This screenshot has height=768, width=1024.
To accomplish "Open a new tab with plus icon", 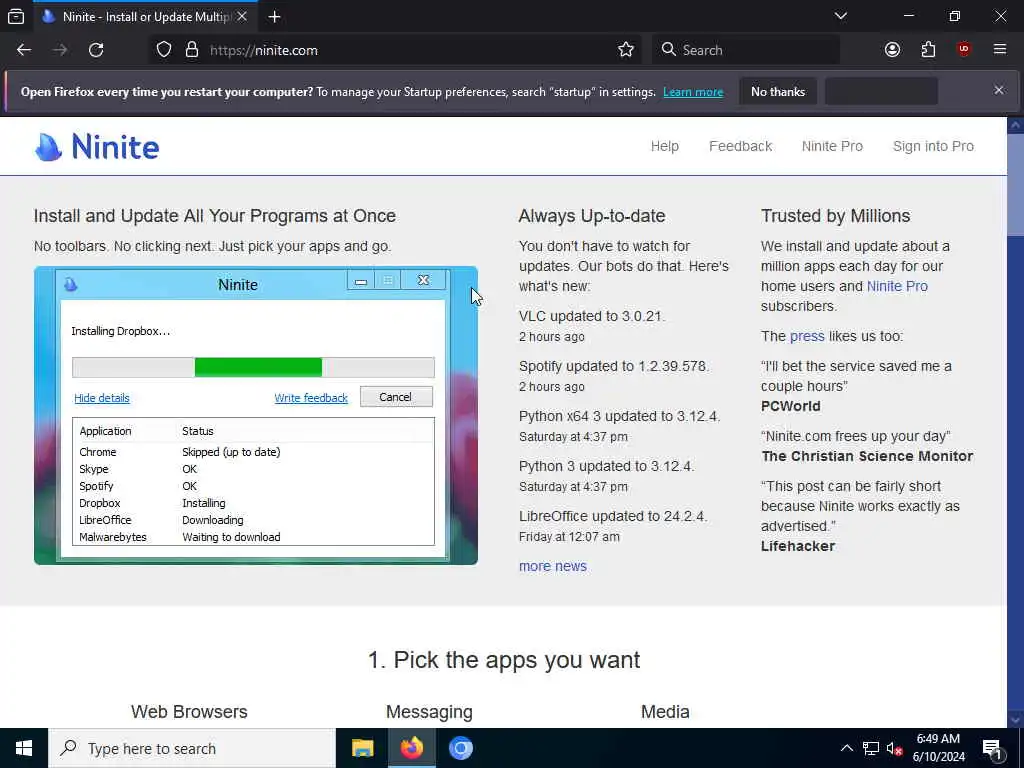I will [x=274, y=16].
